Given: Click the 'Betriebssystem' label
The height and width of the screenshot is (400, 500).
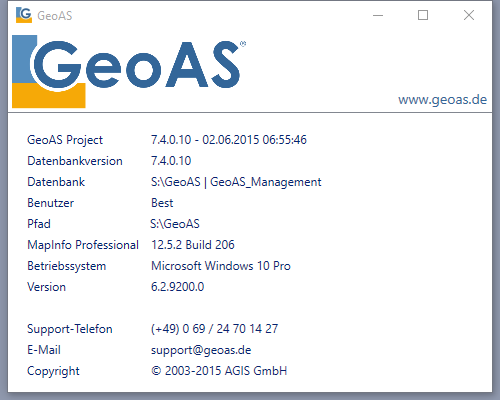Looking at the screenshot, I should [x=67, y=266].
